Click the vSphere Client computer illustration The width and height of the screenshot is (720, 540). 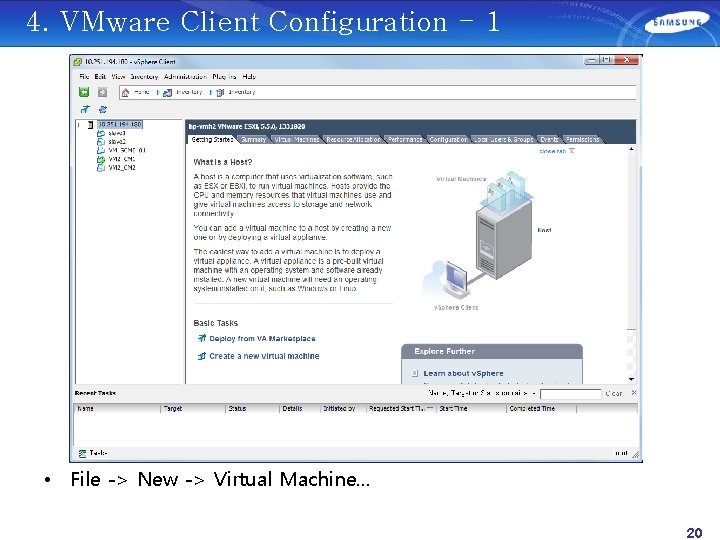pos(455,279)
